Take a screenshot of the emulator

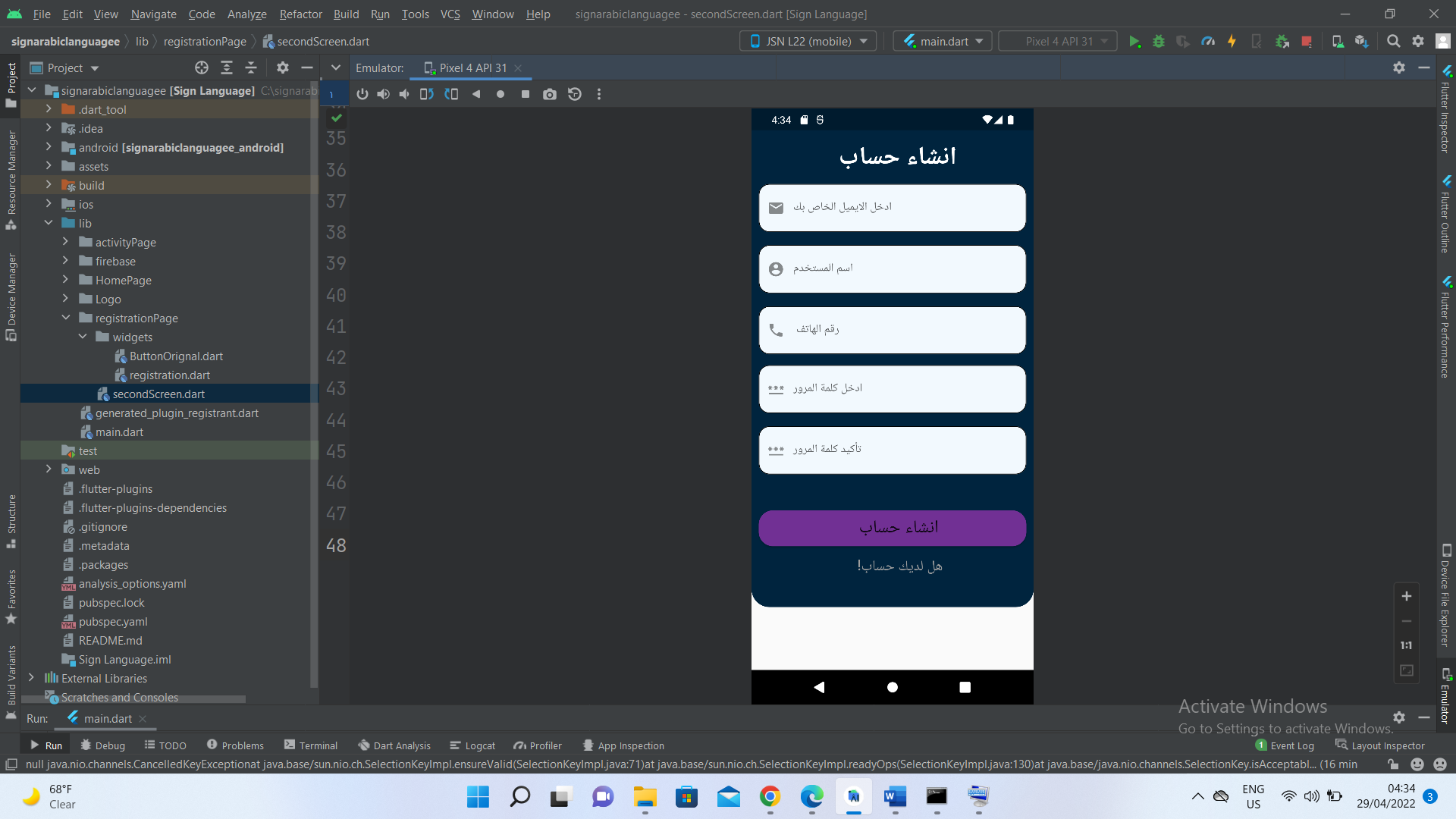point(550,94)
